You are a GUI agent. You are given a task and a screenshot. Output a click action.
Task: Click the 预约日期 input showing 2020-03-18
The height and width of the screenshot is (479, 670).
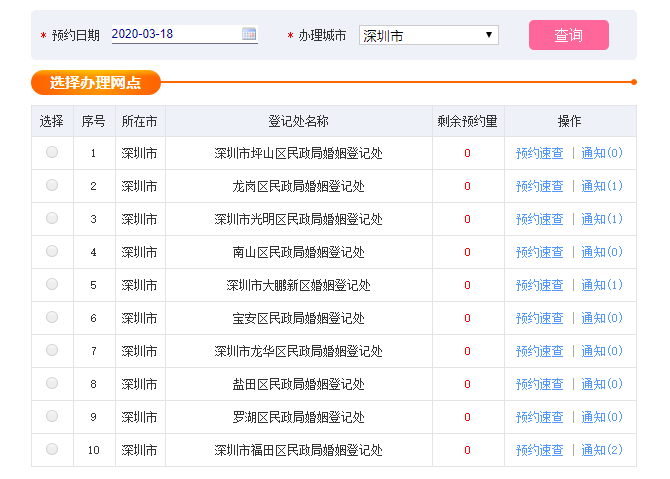tap(174, 34)
